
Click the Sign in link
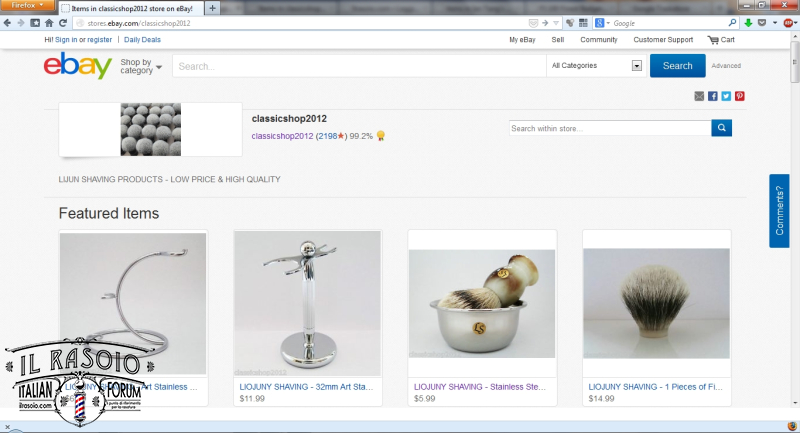(x=66, y=40)
